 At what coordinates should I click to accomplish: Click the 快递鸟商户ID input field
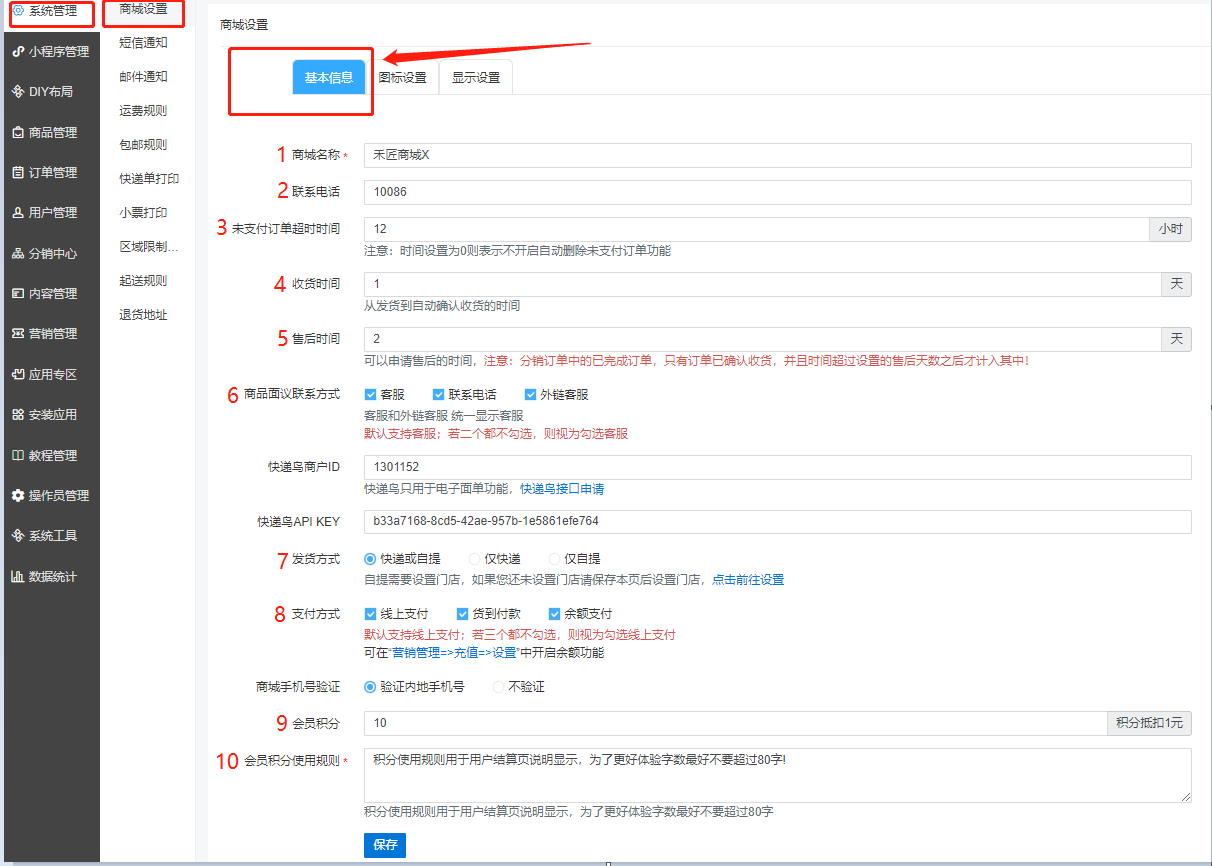(778, 467)
